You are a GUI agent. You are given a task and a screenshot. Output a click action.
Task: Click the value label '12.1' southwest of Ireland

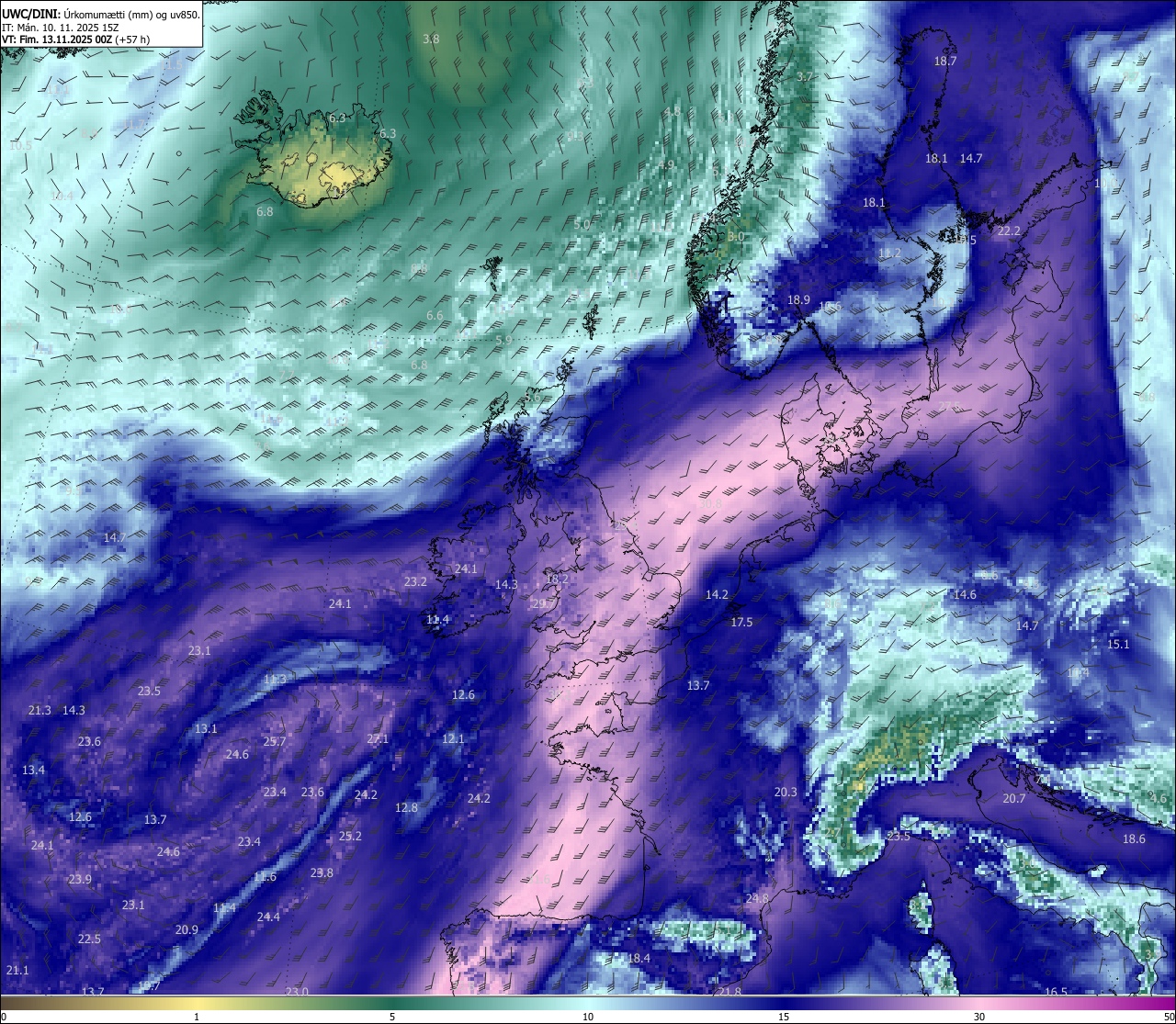pyautogui.click(x=453, y=739)
